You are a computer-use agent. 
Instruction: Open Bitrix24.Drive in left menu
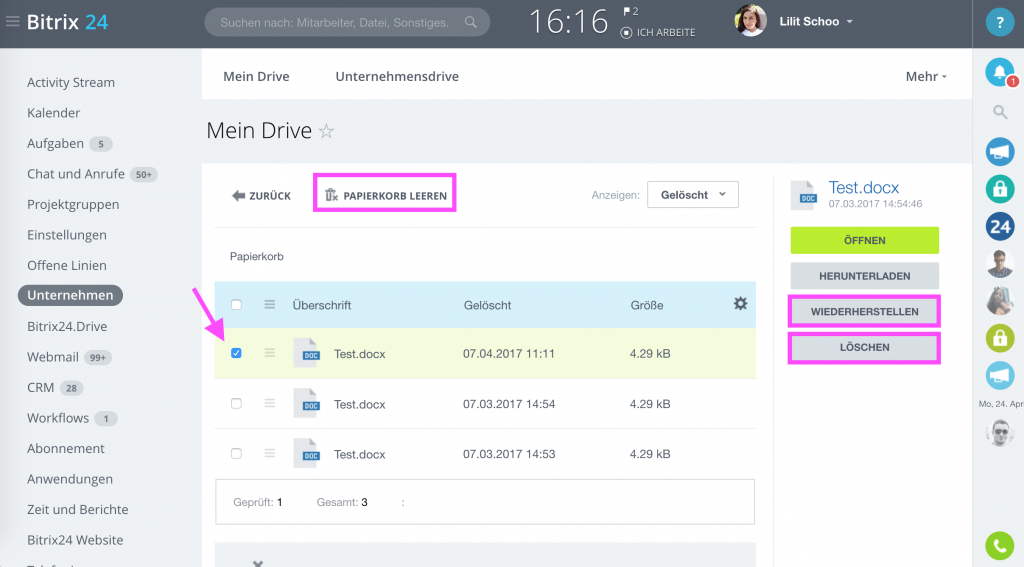[x=67, y=327]
